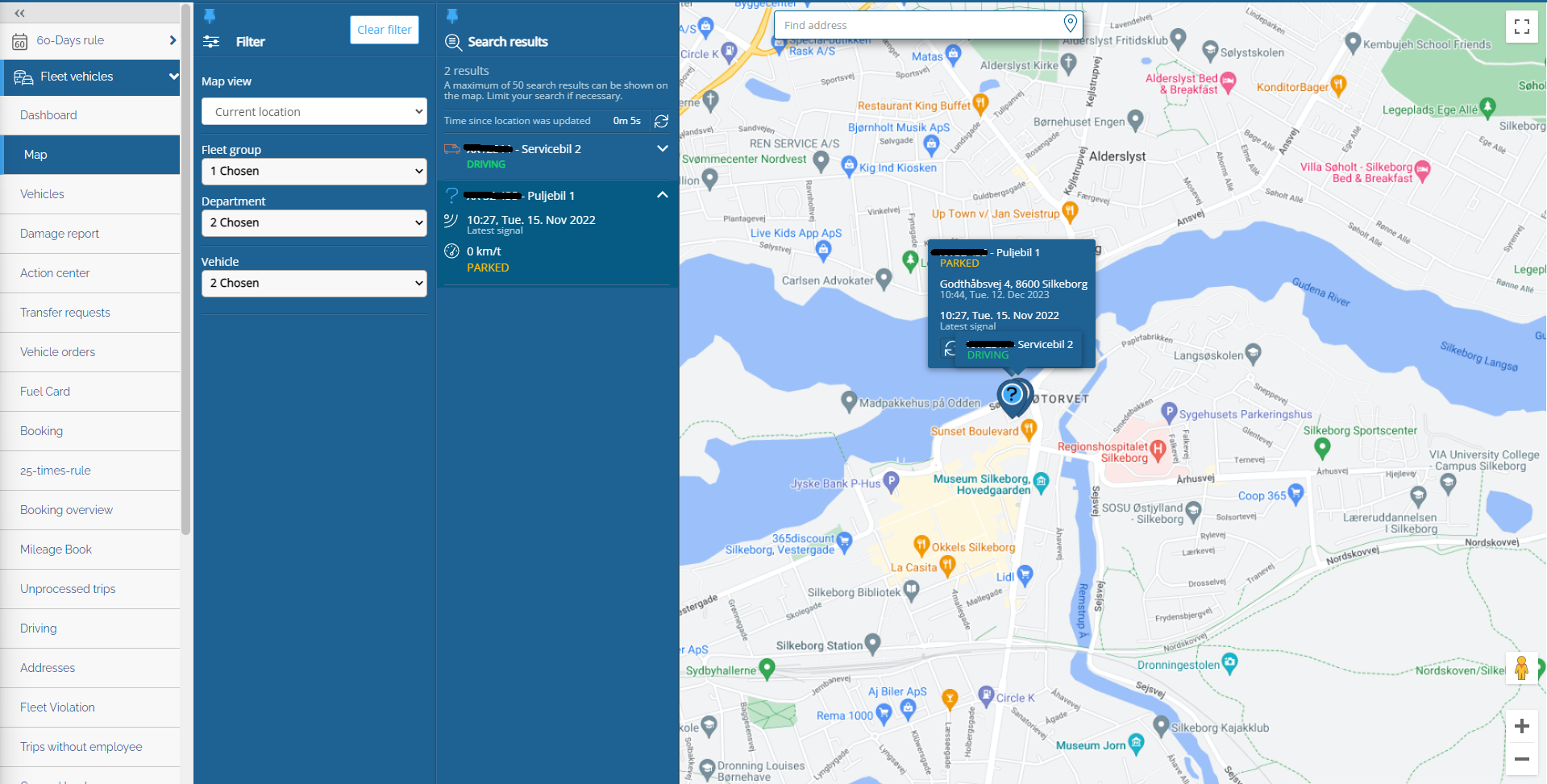1547x784 pixels.
Task: Click the Okkels Silkeborg restaurant pin
Action: 921,545
